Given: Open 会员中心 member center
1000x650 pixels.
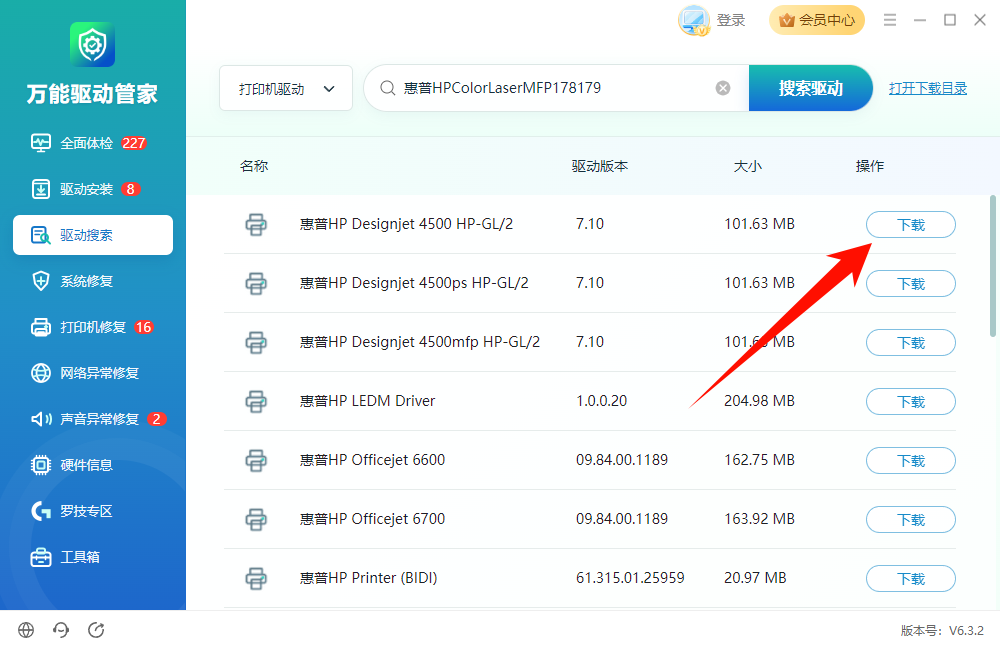Looking at the screenshot, I should coord(816,20).
